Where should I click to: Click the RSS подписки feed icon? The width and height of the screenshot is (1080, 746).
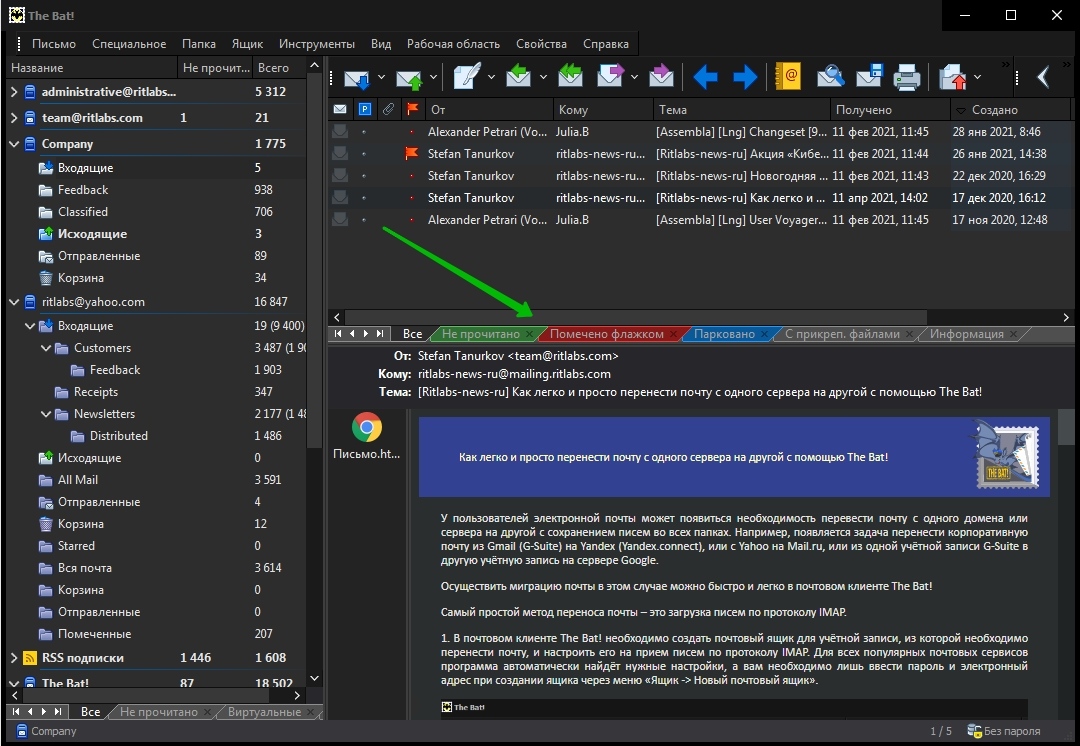pyautogui.click(x=30, y=658)
